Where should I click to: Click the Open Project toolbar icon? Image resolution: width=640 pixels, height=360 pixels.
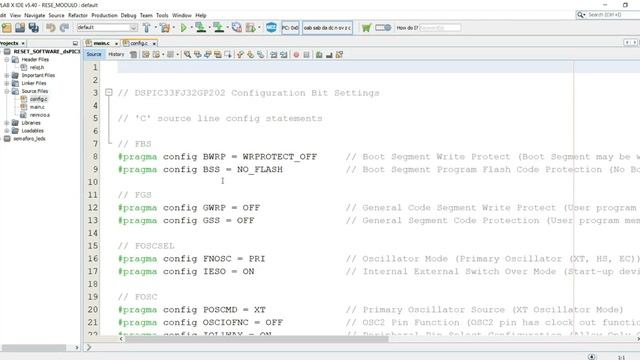pos(20,28)
